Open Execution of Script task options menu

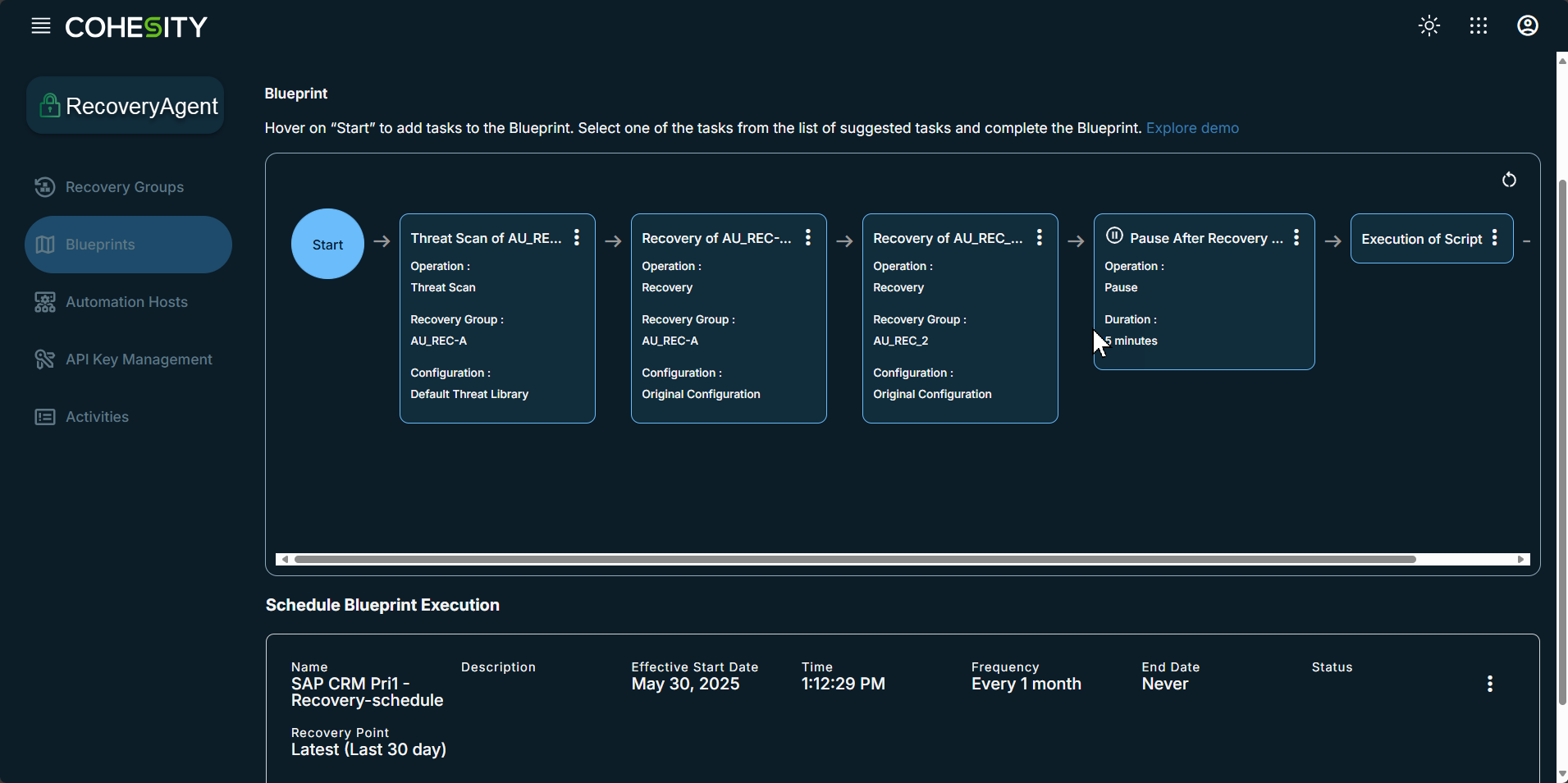pos(1495,238)
